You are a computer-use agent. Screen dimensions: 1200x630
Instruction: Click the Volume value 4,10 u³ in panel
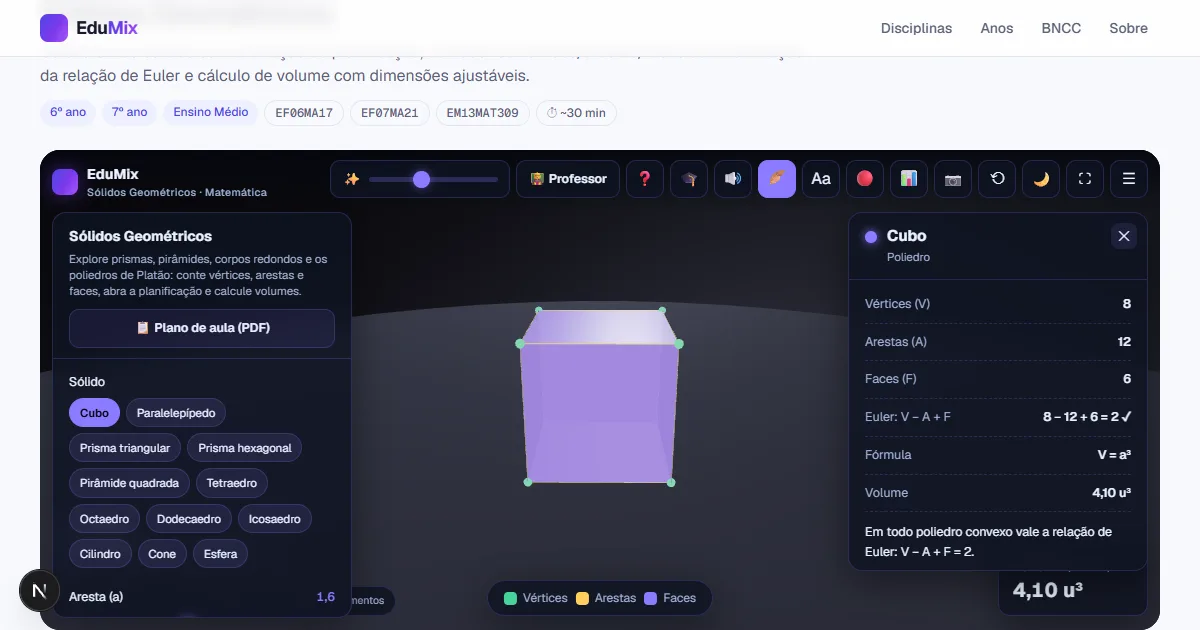(1111, 493)
